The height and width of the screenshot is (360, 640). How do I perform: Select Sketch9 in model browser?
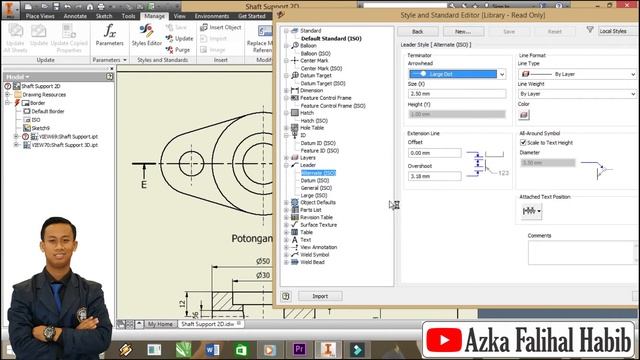pyautogui.click(x=40, y=128)
